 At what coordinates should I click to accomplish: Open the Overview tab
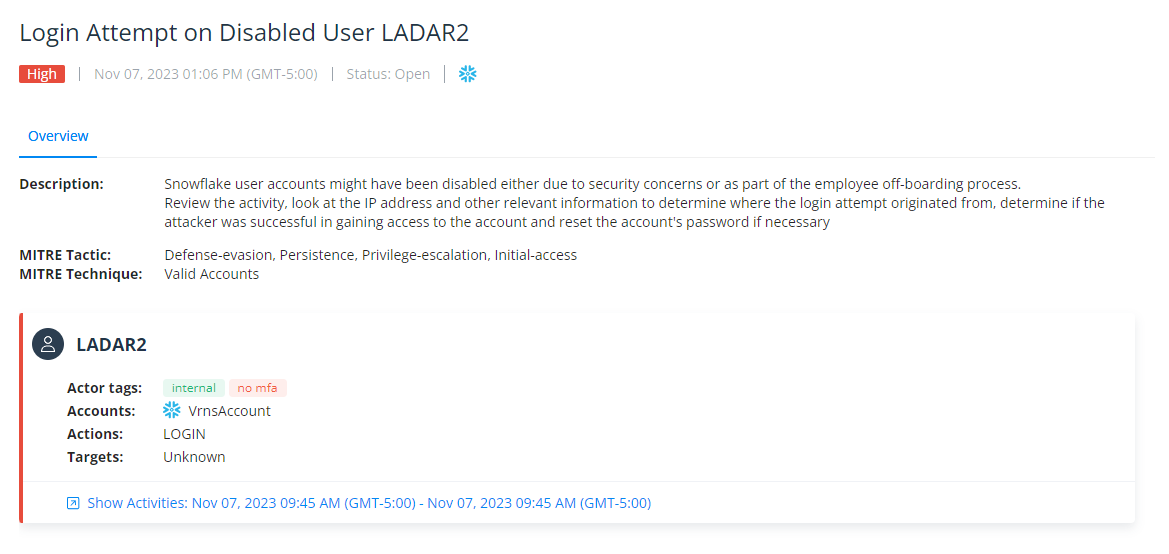pyautogui.click(x=58, y=136)
